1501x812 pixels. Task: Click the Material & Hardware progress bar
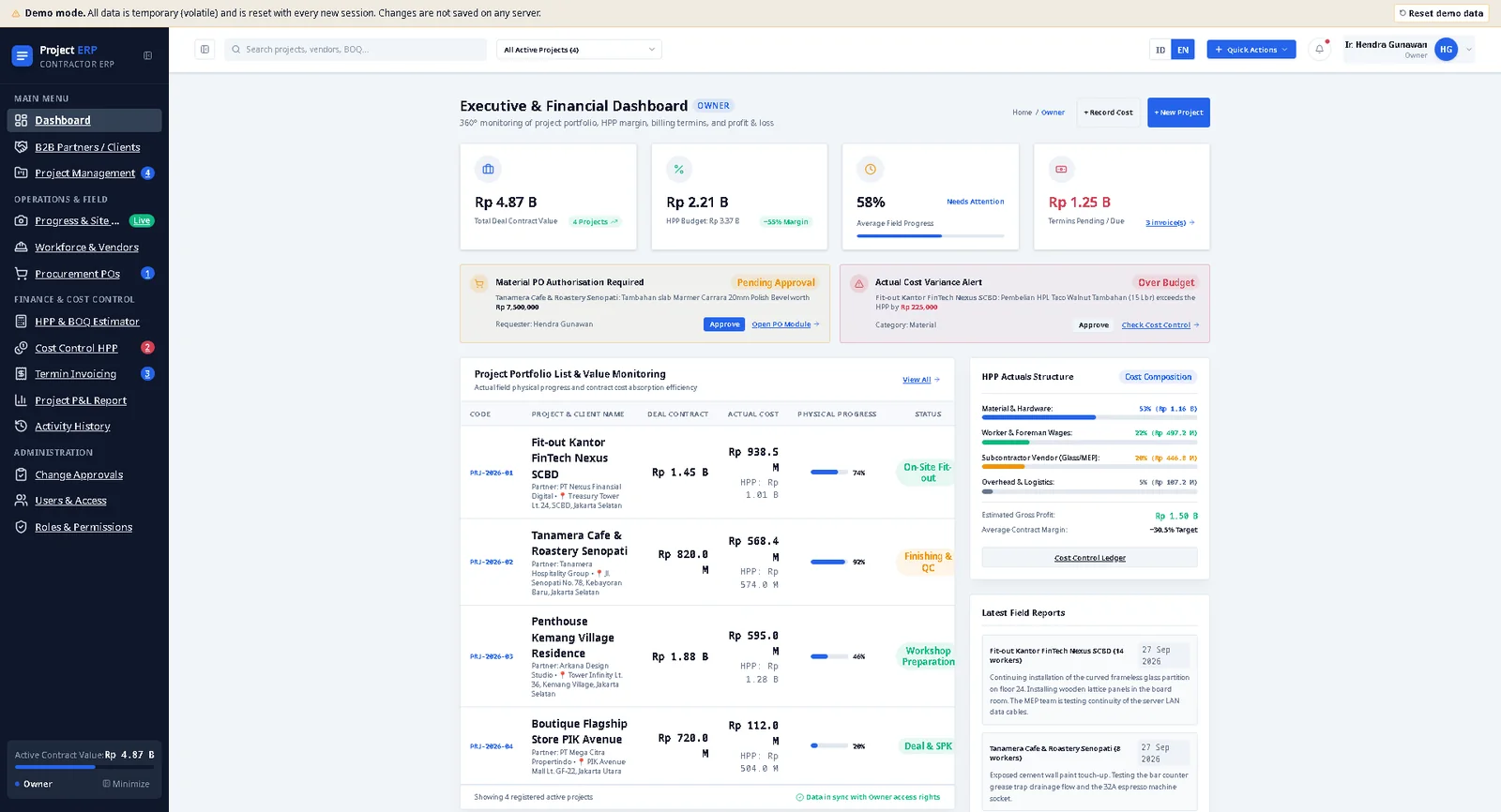pos(1089,417)
